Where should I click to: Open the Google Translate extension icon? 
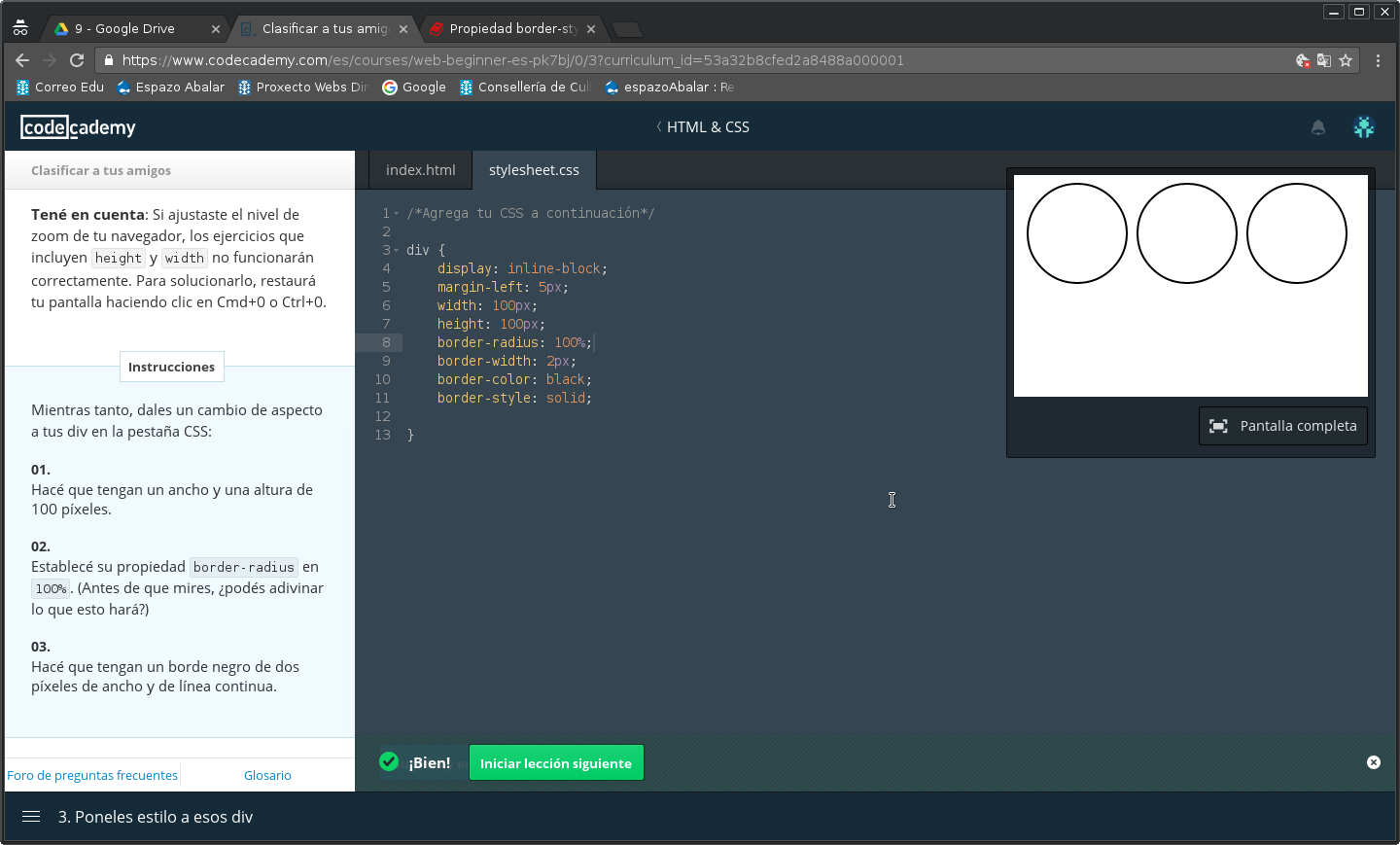point(1324,60)
